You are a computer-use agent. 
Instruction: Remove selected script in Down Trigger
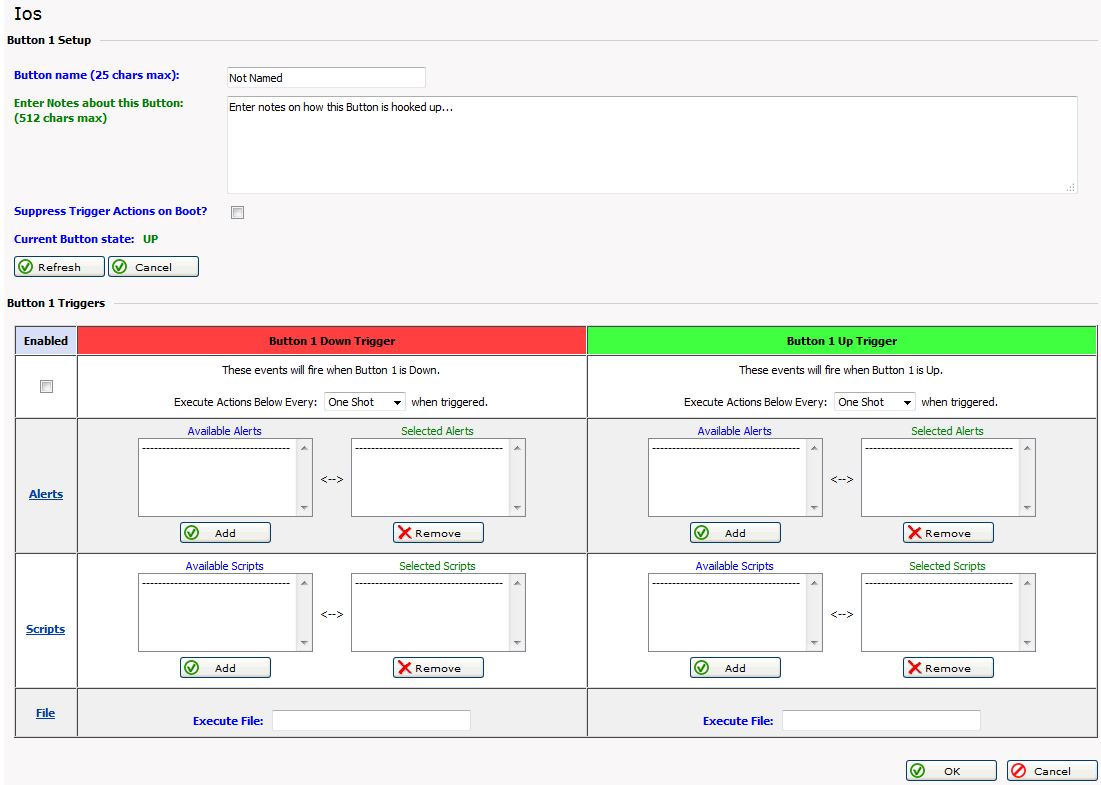(x=438, y=668)
